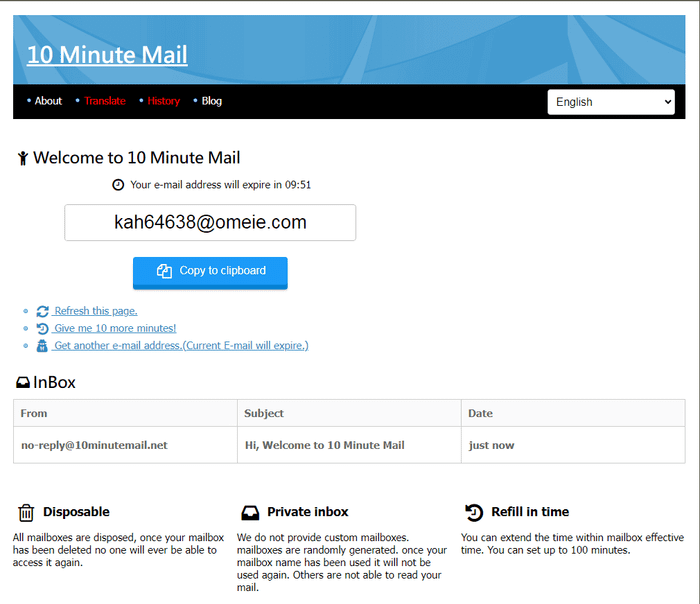700x604 pixels.
Task: Click the Copy to clipboard button
Action: click(210, 272)
